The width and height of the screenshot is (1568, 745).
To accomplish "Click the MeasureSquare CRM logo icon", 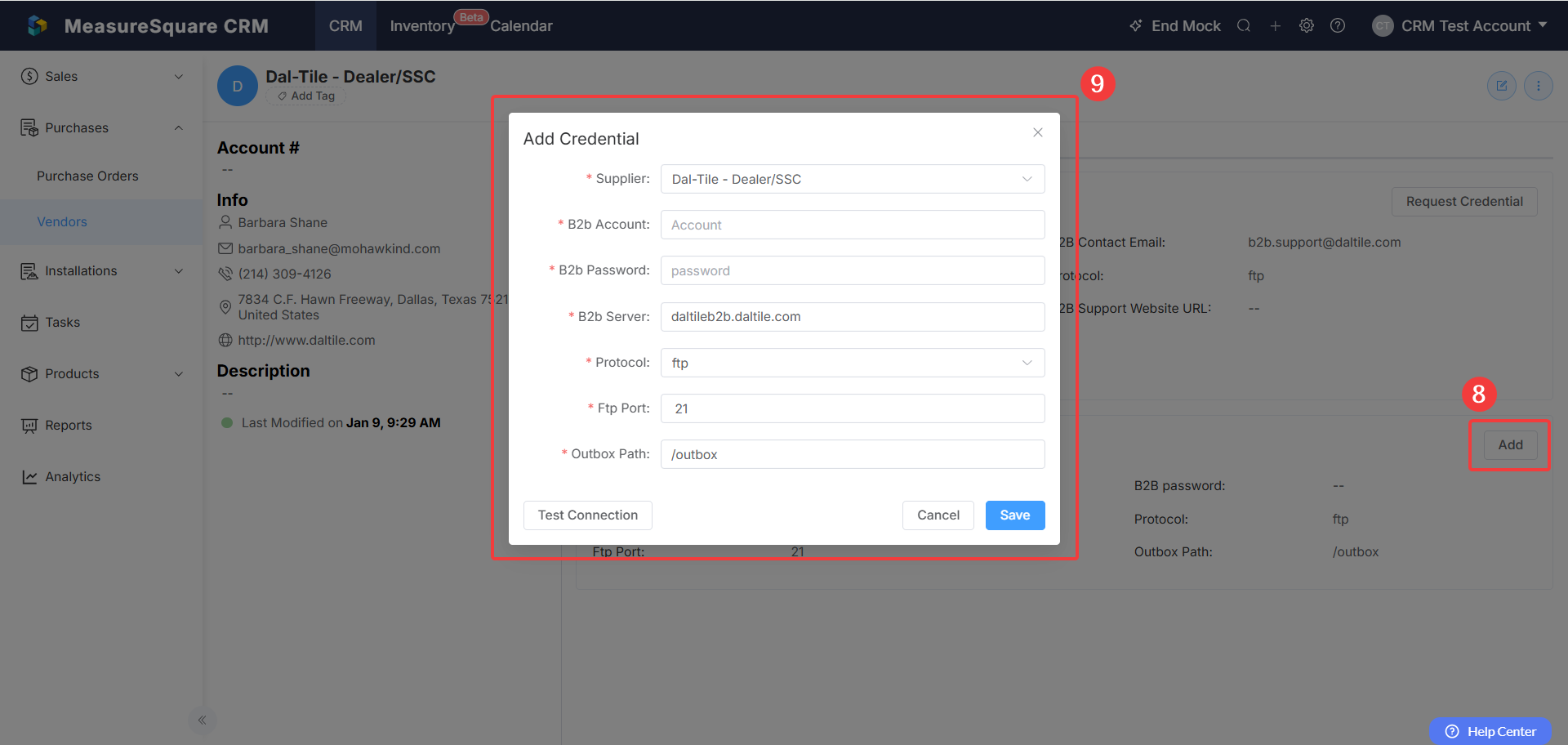I will [38, 25].
